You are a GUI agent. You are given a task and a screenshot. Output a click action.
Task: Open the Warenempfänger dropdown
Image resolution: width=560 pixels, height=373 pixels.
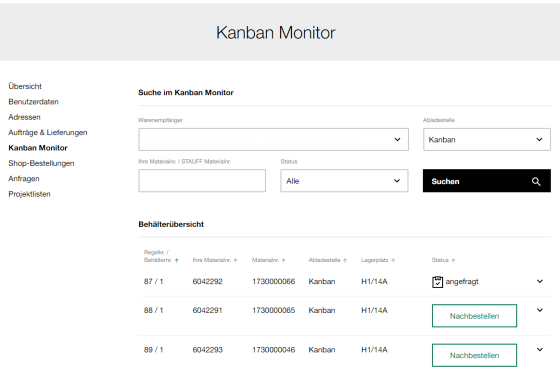point(274,139)
